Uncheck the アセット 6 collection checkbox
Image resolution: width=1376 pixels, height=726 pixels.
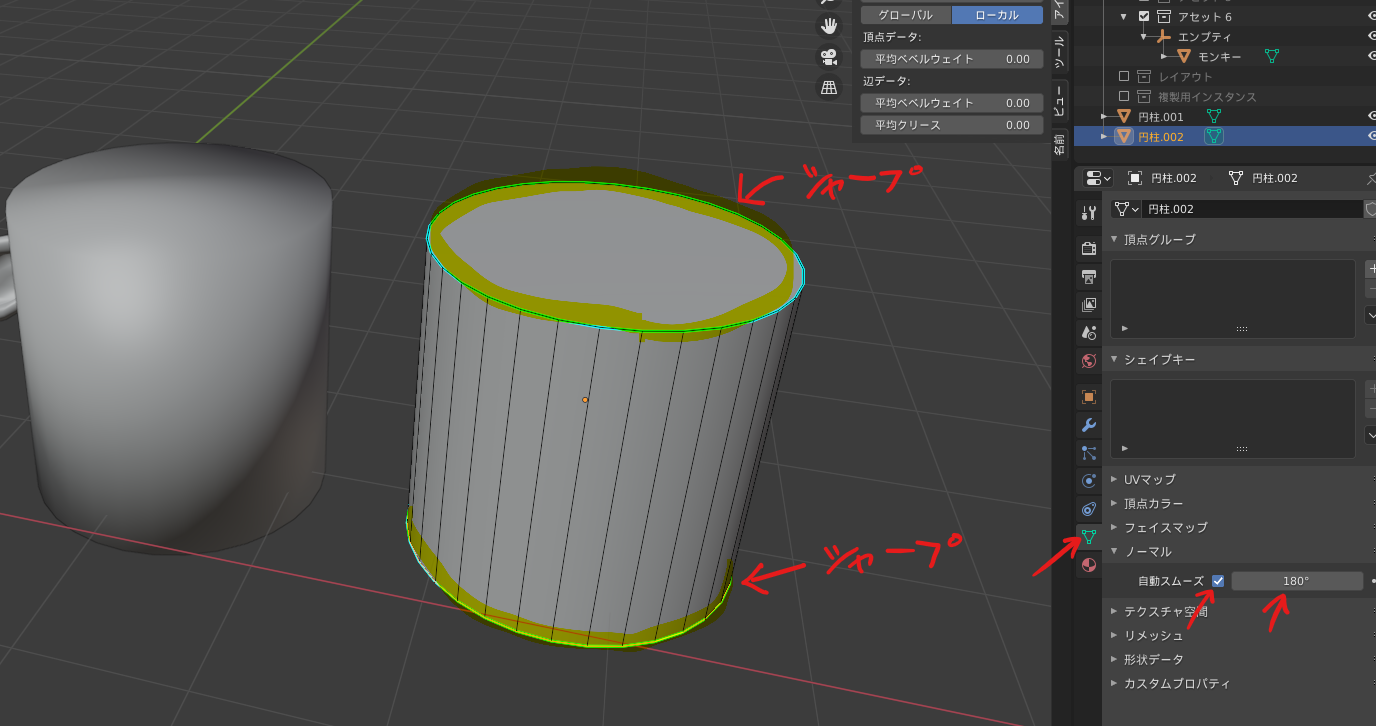coord(1144,17)
